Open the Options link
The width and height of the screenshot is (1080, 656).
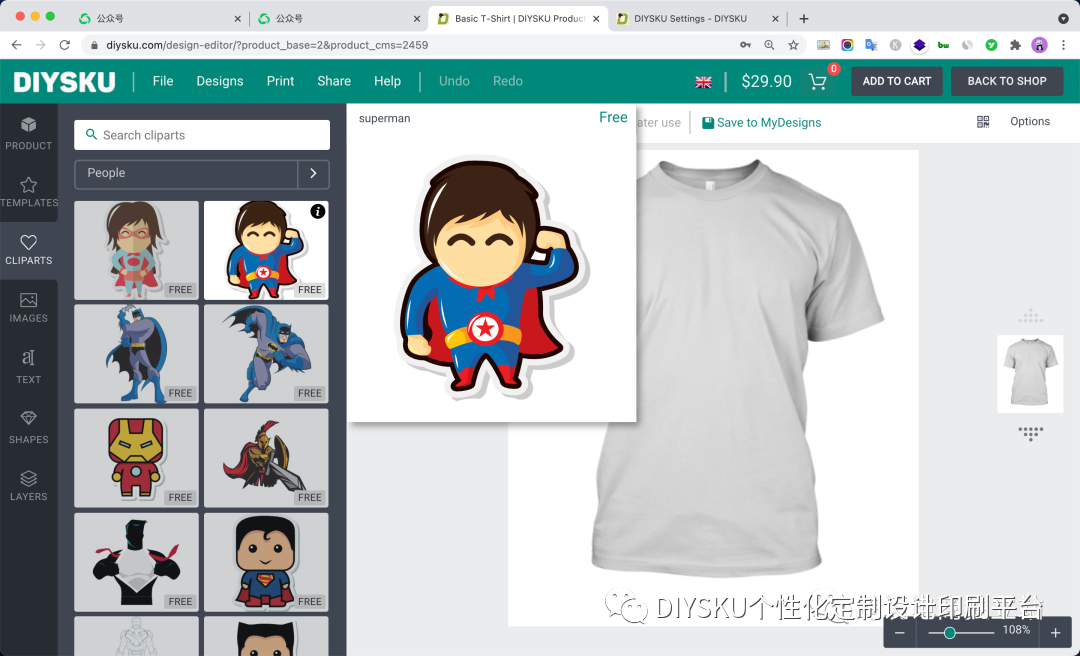point(1030,121)
